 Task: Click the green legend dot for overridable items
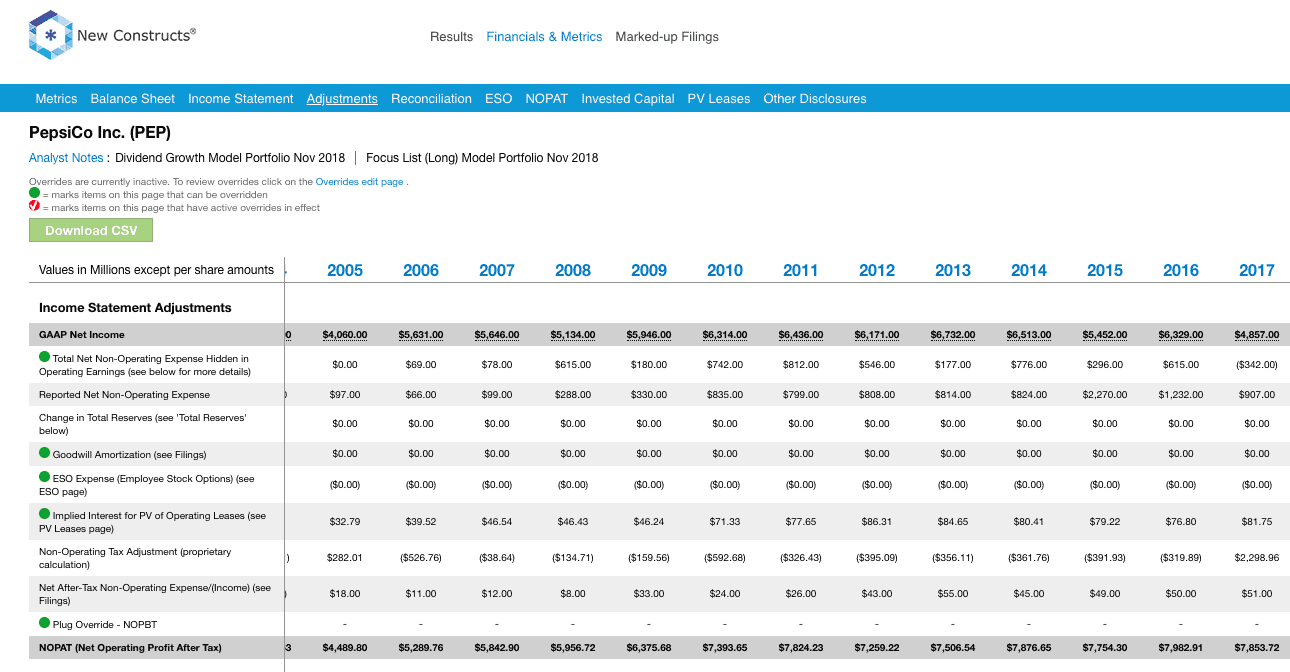34,193
